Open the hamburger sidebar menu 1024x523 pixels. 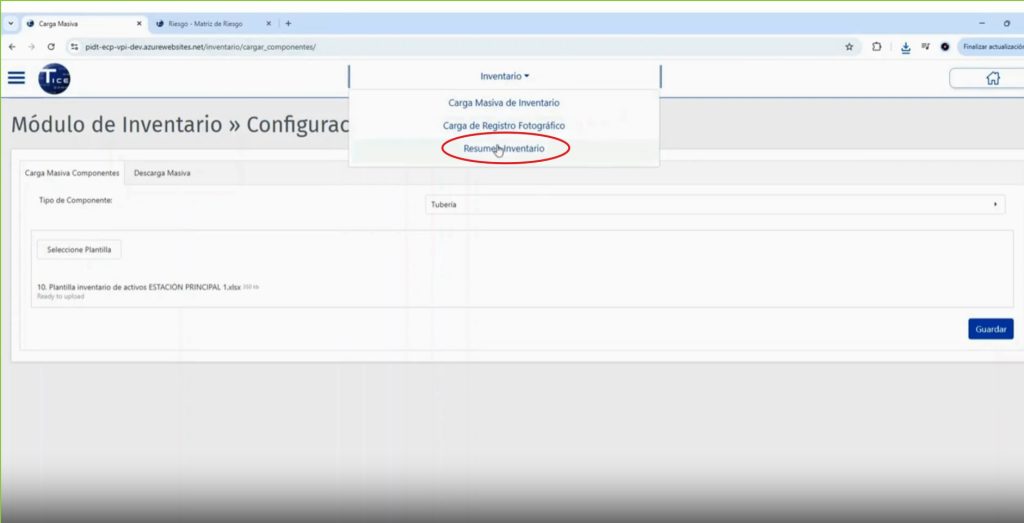16,78
